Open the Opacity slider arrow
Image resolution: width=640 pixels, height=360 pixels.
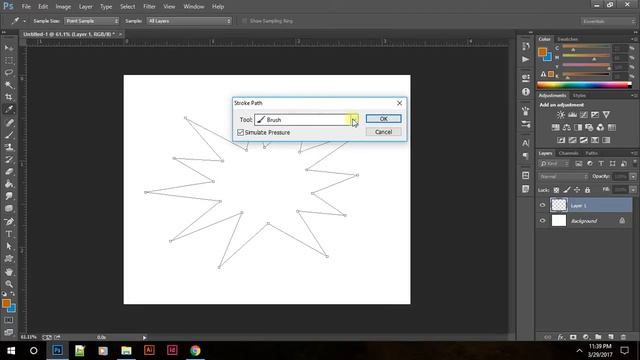click(633, 177)
